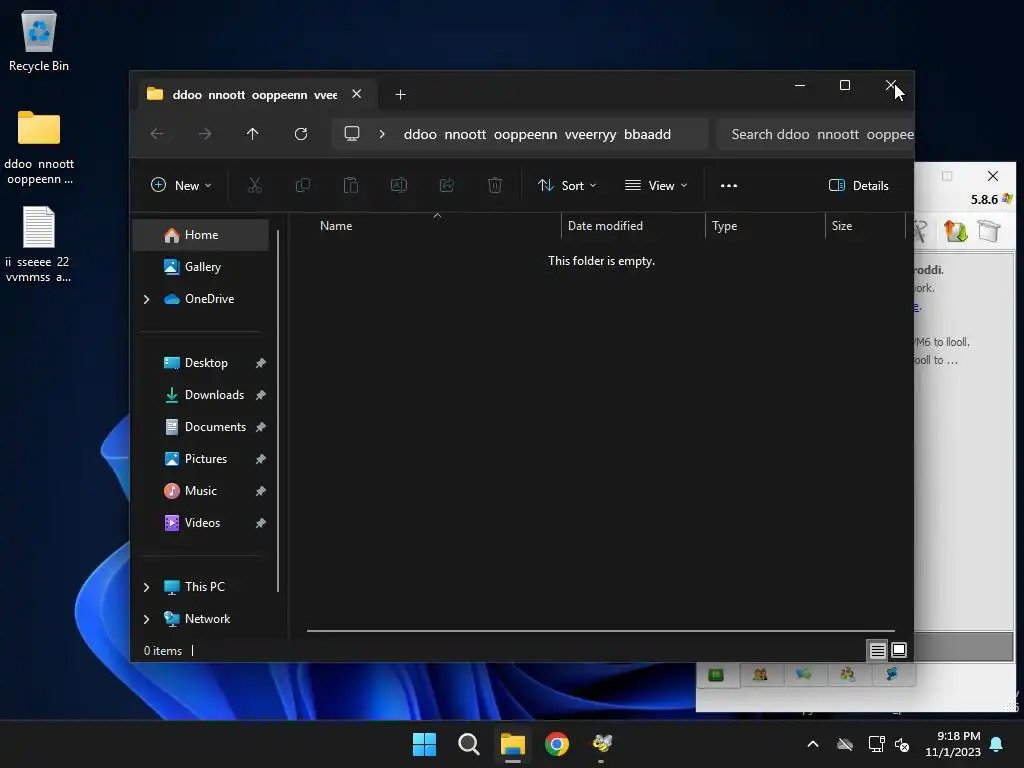Open the View dropdown menu

656,185
